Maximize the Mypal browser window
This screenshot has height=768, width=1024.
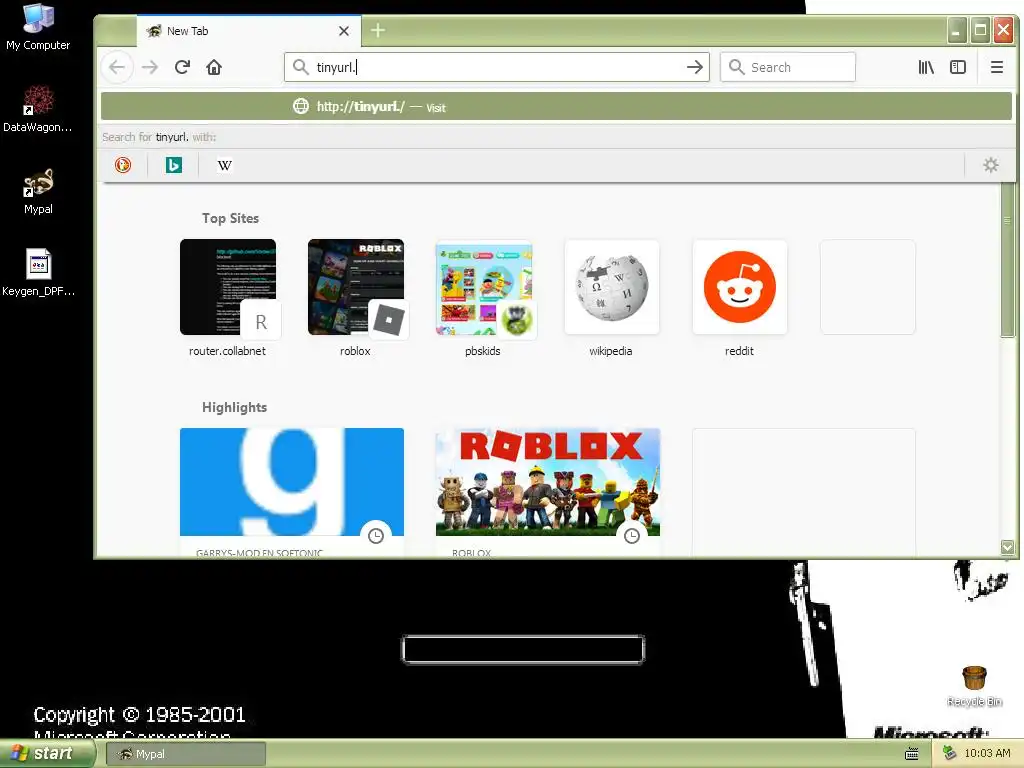point(980,30)
